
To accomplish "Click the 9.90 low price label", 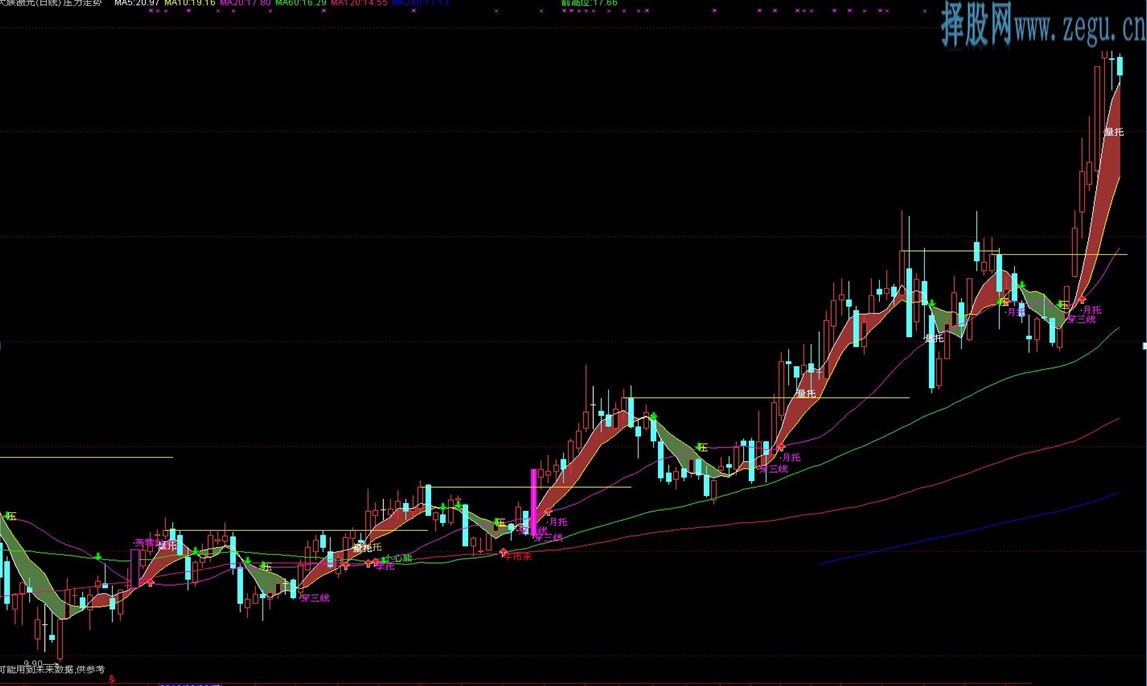I will pos(34,664).
